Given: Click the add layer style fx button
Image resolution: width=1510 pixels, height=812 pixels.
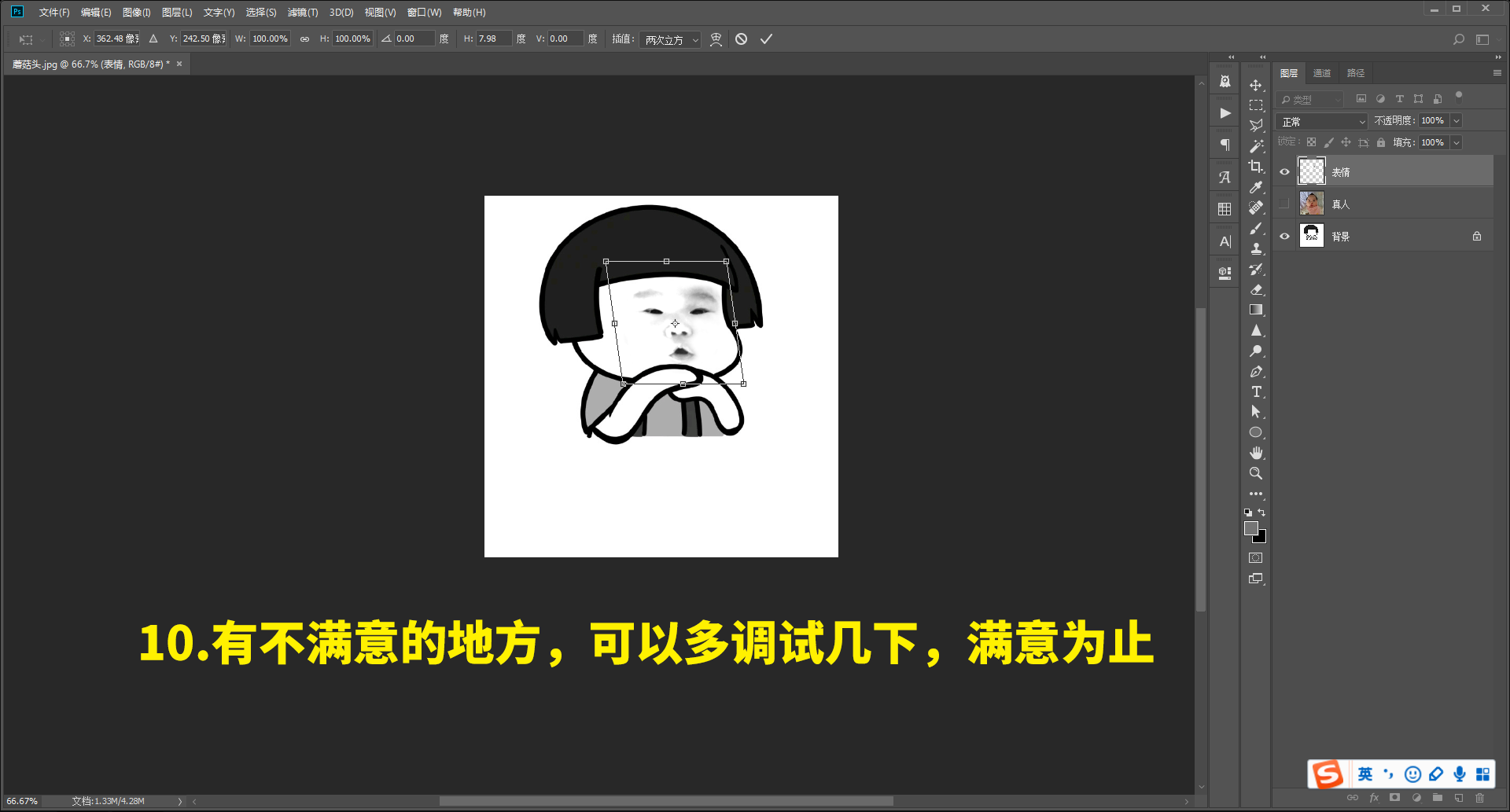Looking at the screenshot, I should pyautogui.click(x=1374, y=798).
